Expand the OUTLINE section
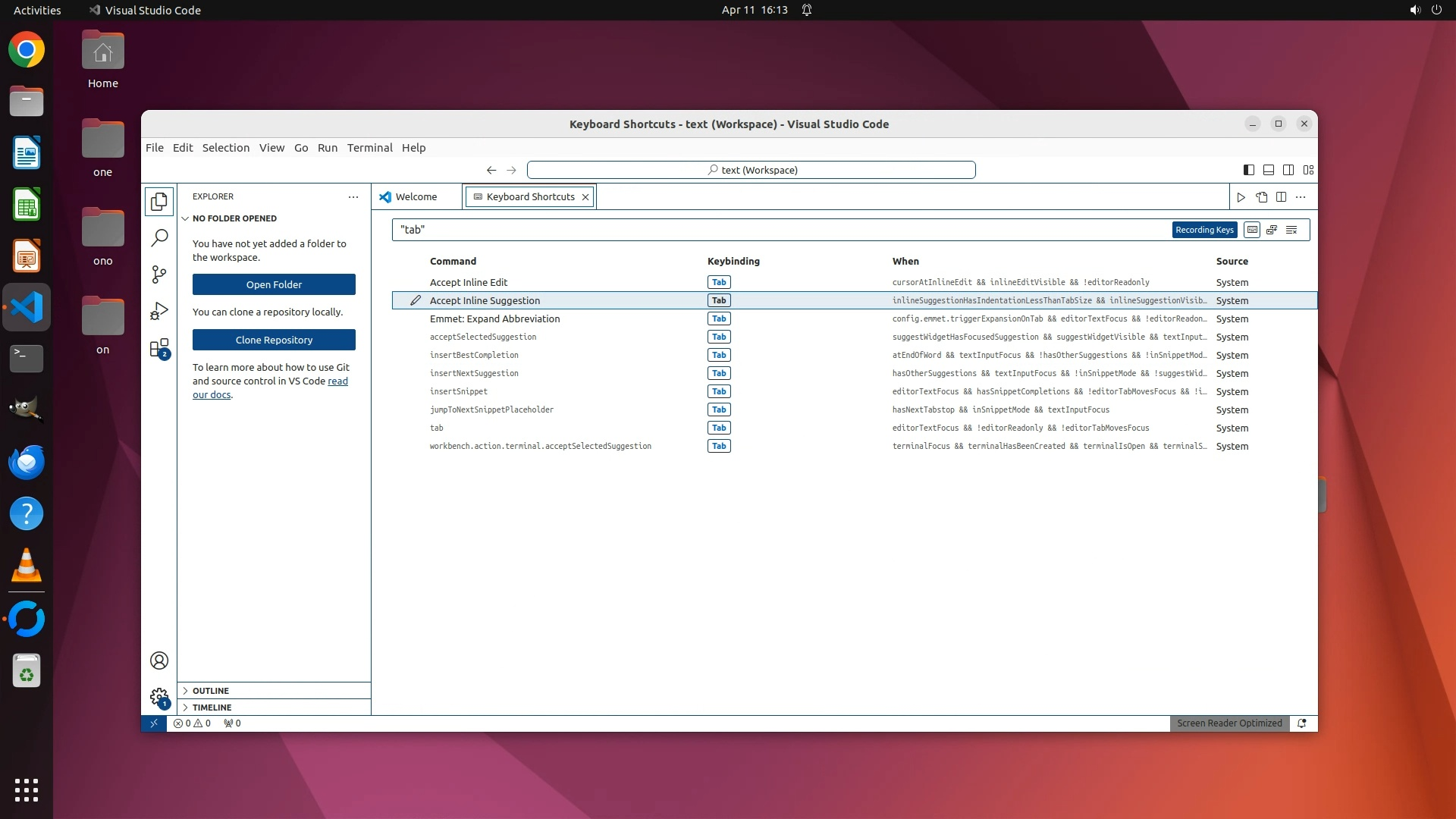Image resolution: width=1456 pixels, height=819 pixels. [x=211, y=691]
